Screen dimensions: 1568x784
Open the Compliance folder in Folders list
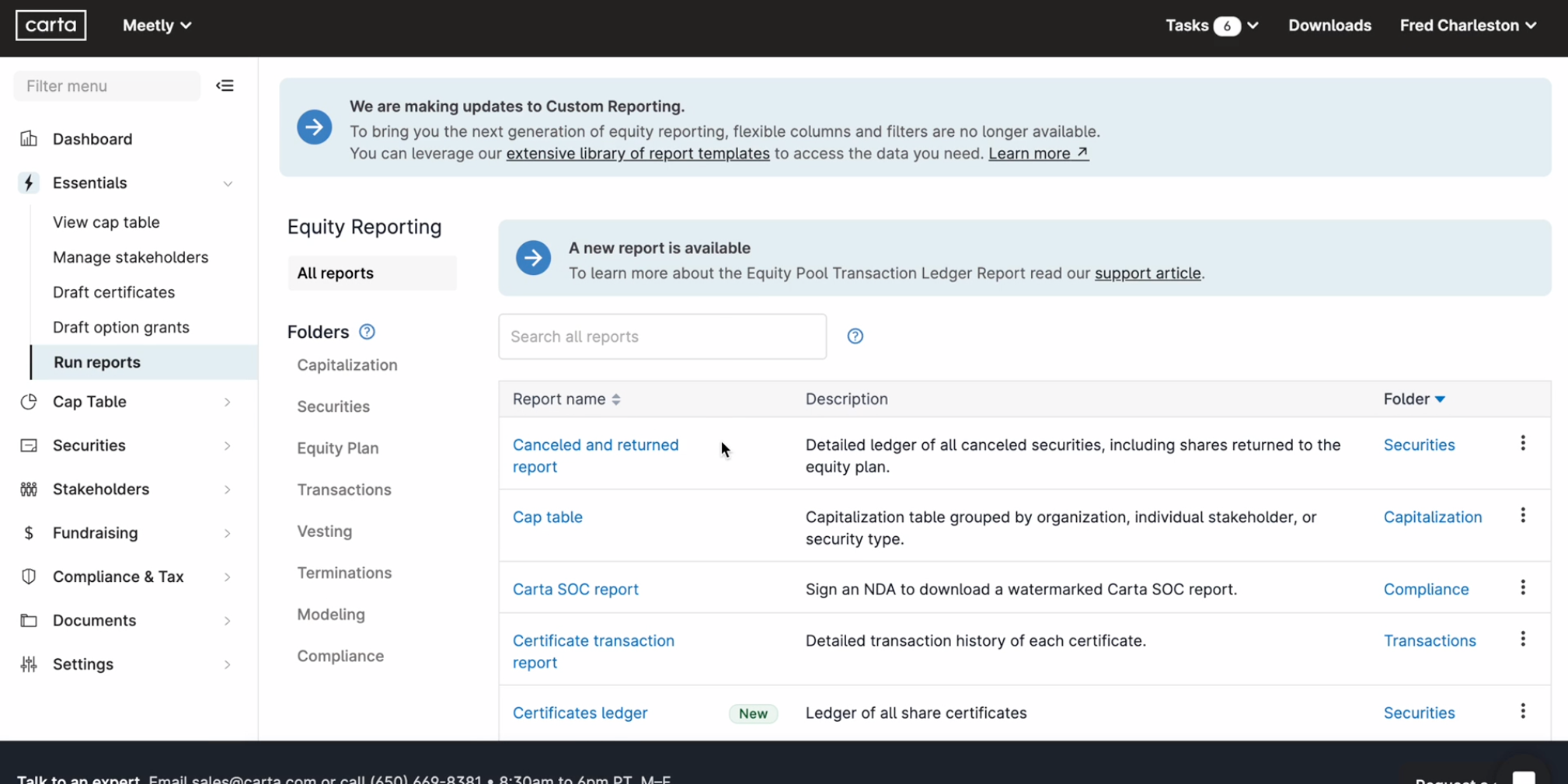click(x=340, y=656)
